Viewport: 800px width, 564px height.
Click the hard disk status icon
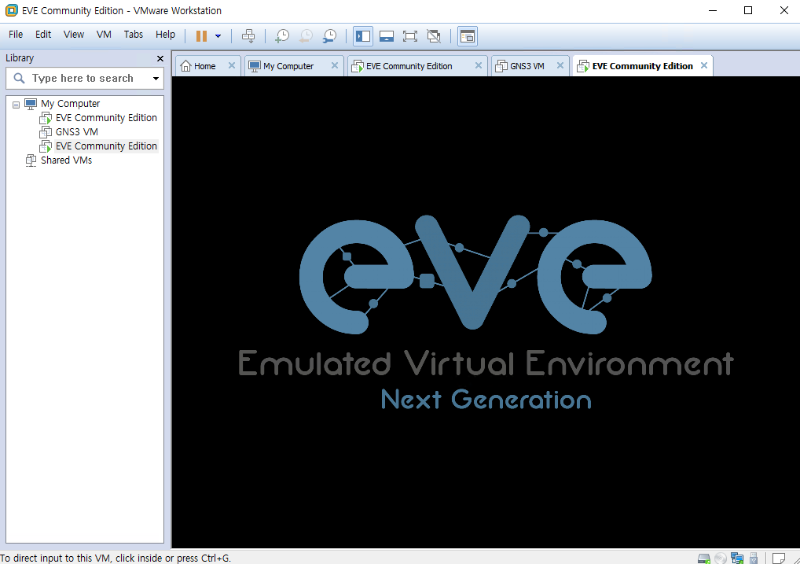pyautogui.click(x=704, y=557)
